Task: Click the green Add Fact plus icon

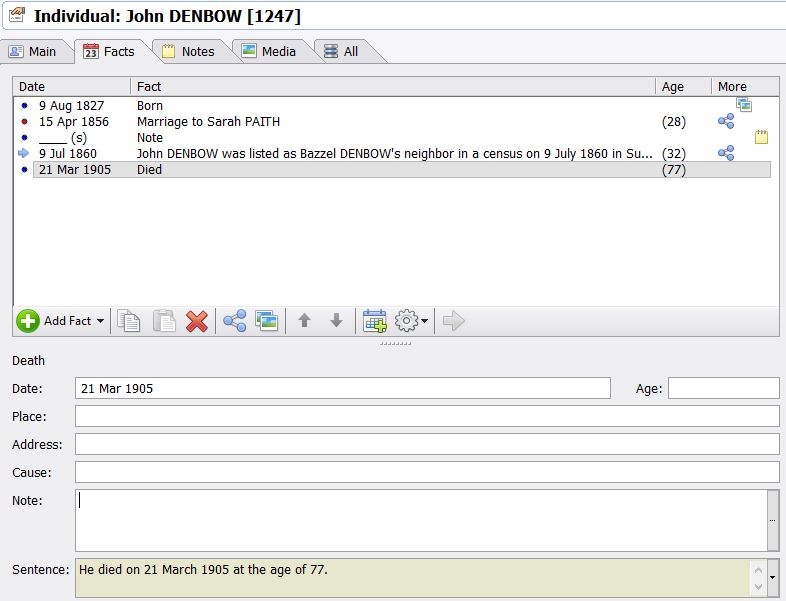Action: click(28, 321)
